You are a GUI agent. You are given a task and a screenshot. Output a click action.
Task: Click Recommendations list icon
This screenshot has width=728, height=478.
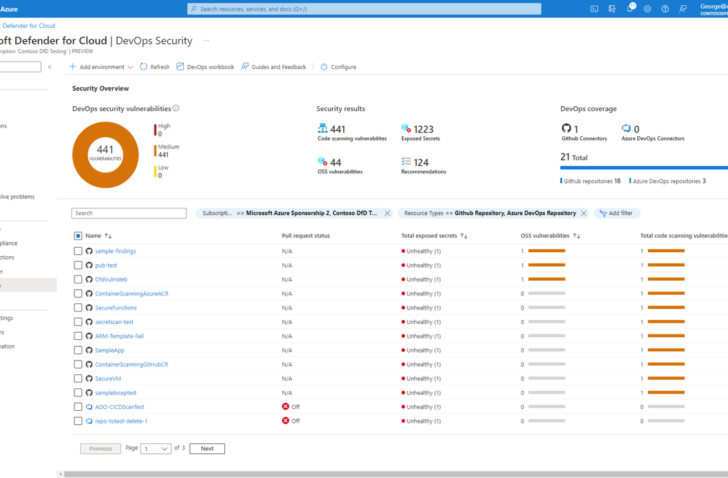(x=406, y=161)
